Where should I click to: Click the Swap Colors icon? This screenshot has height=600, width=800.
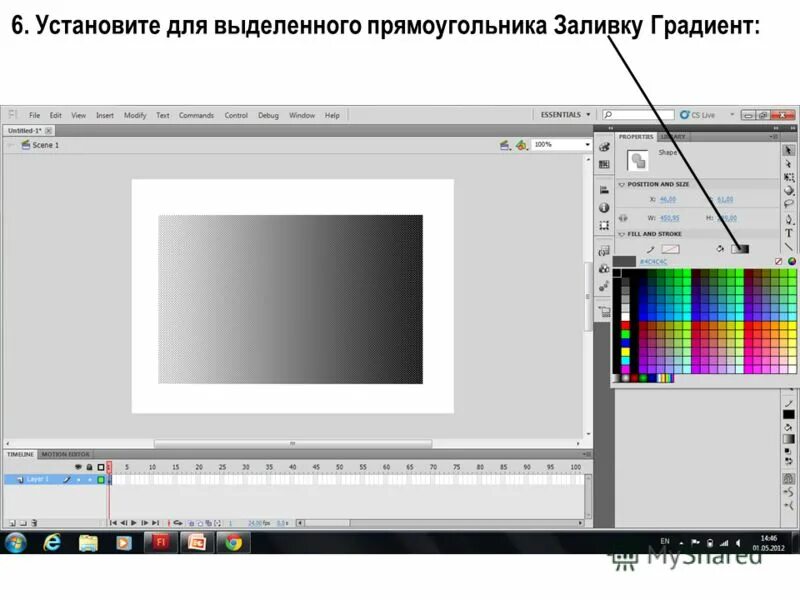coord(788,461)
